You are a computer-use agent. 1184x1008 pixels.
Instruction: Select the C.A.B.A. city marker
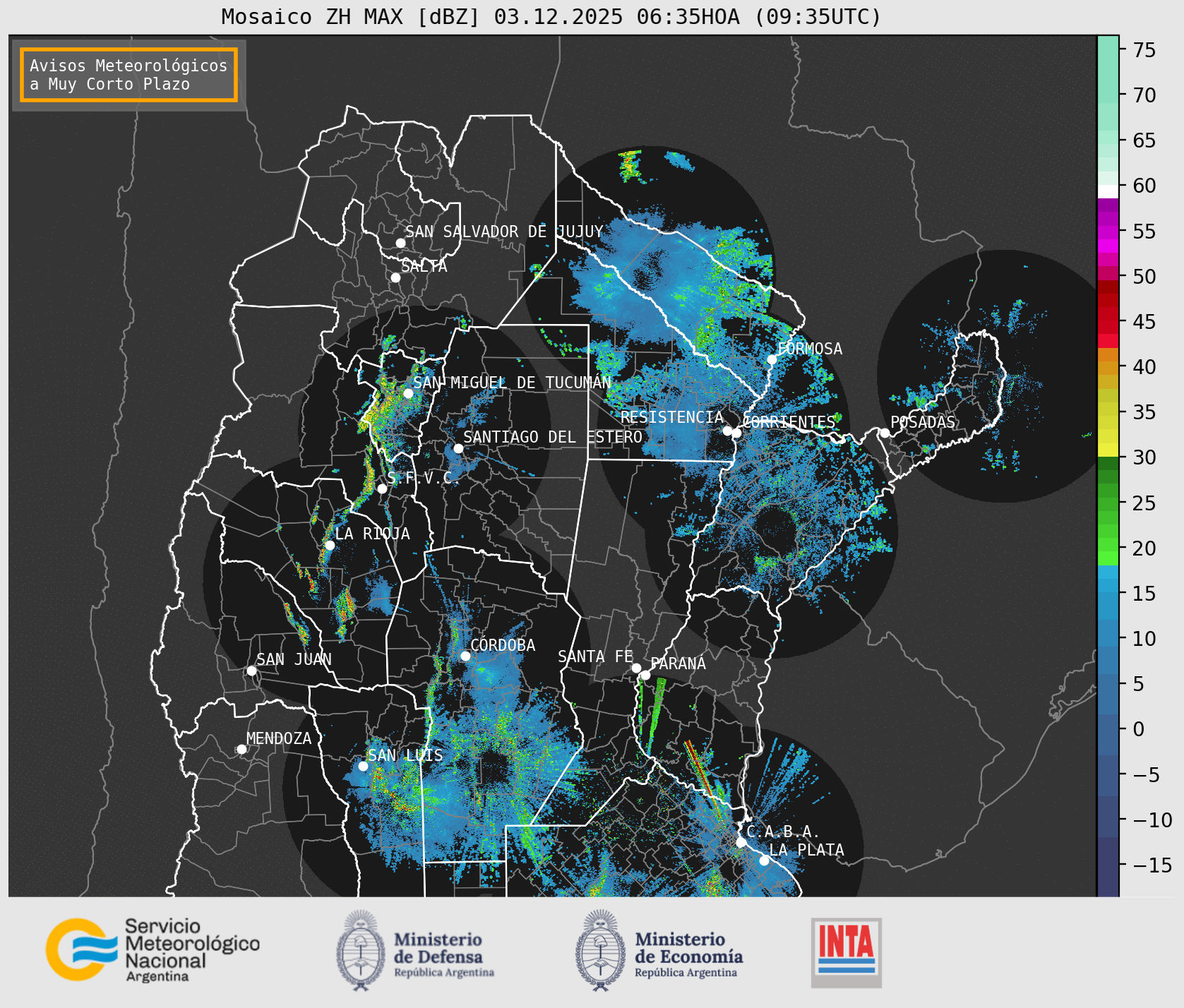point(741,842)
